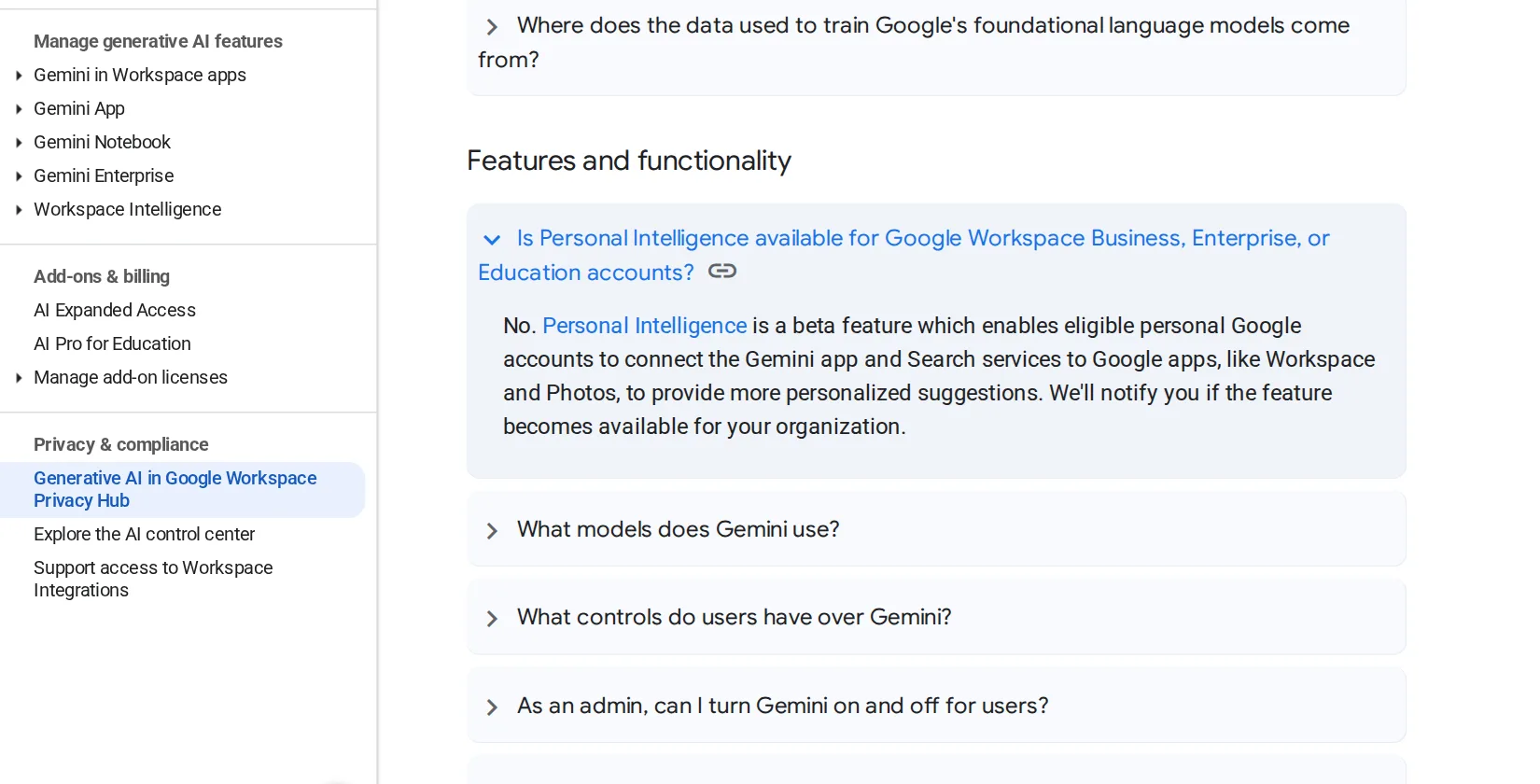
Task: Expand chevron for turning Gemini on and off
Action: point(492,707)
